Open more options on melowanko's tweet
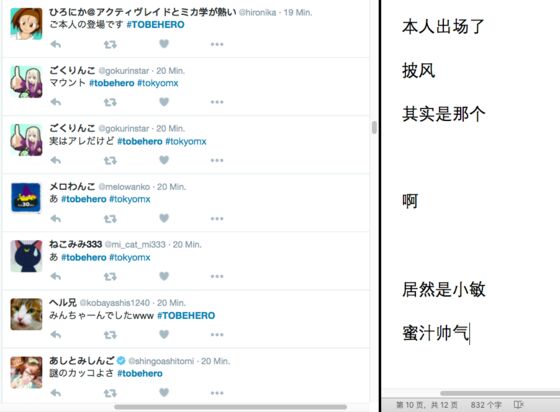Image resolution: width=560 pixels, height=412 pixels. 217,218
